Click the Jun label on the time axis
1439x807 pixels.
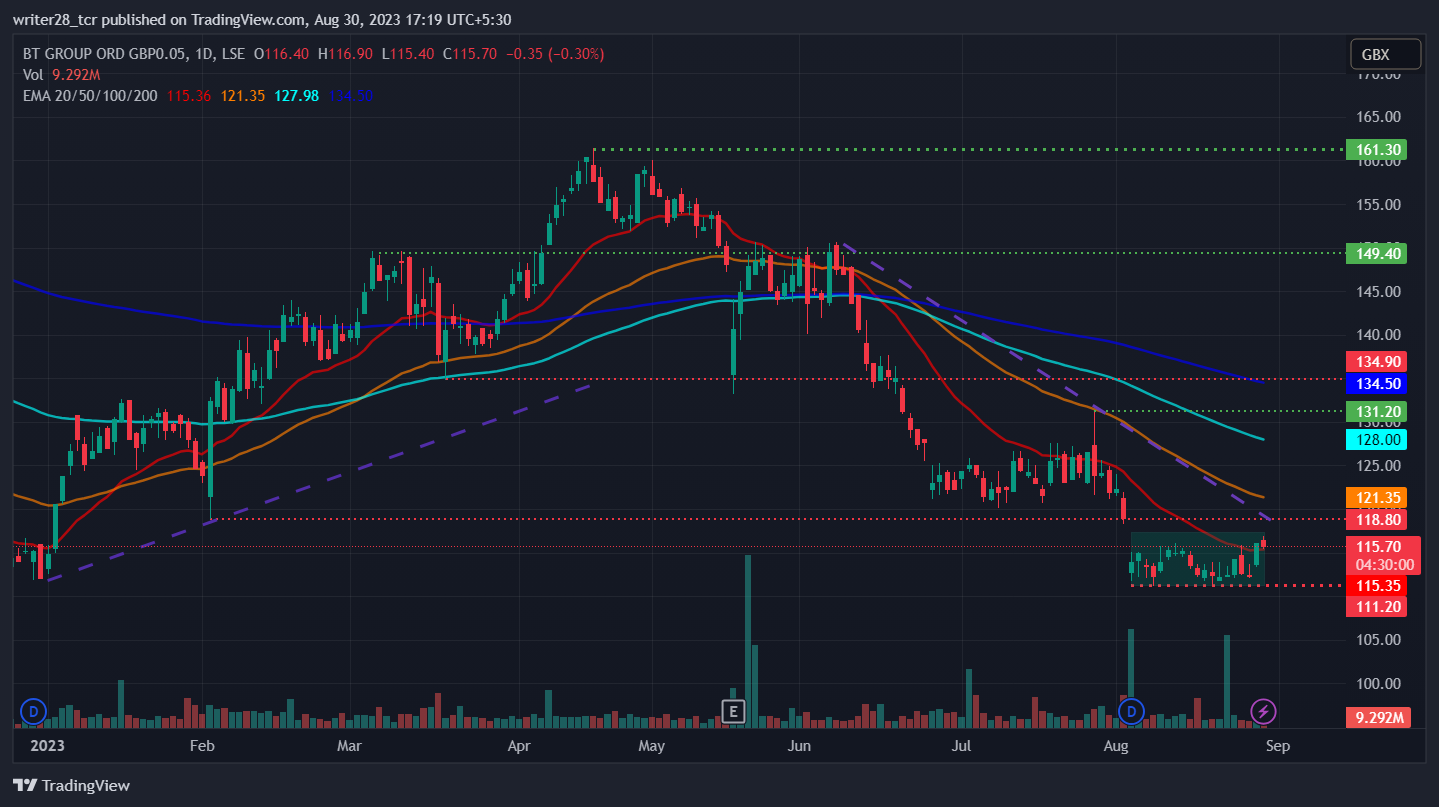point(798,745)
